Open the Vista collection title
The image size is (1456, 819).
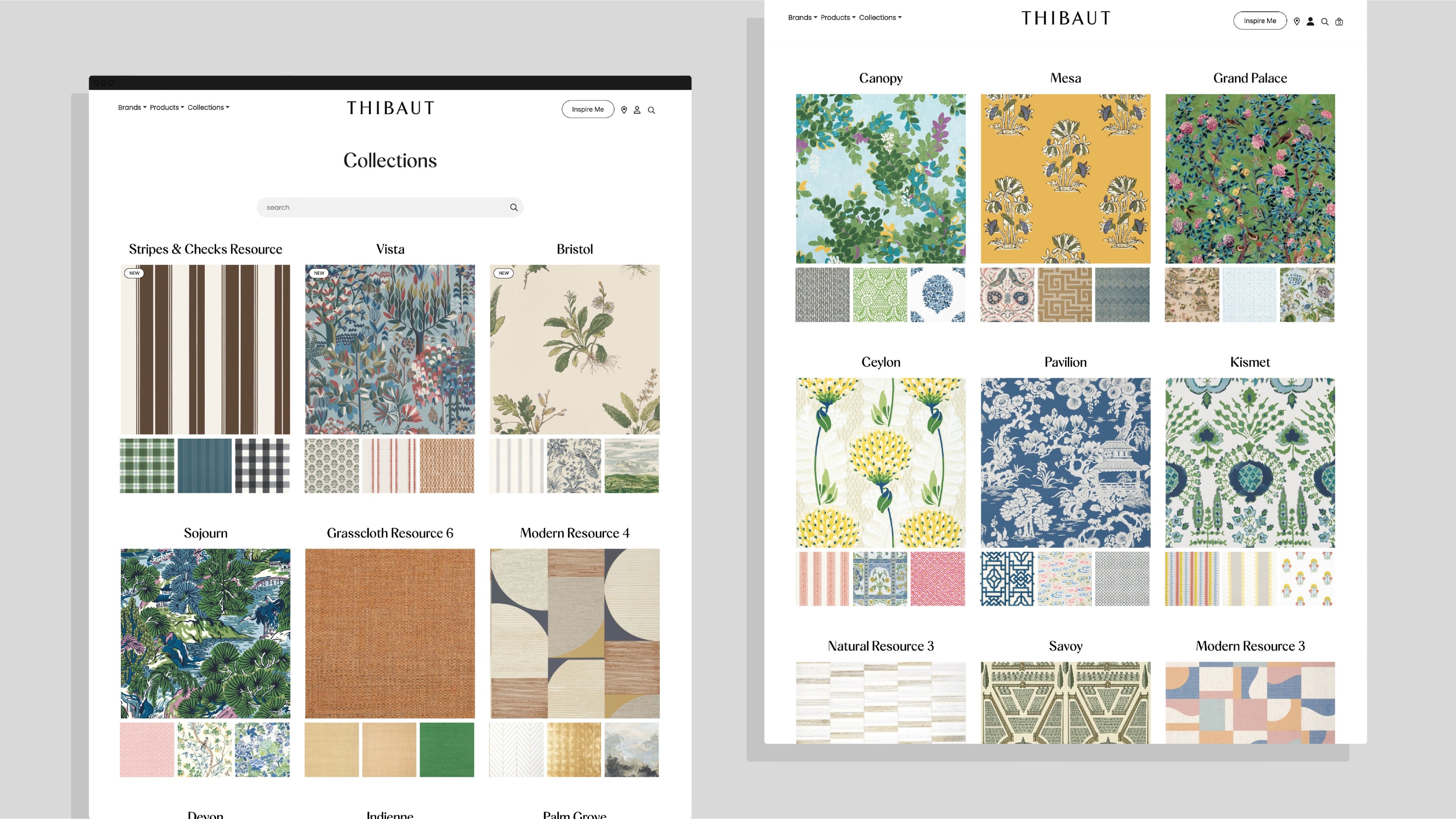coord(390,249)
